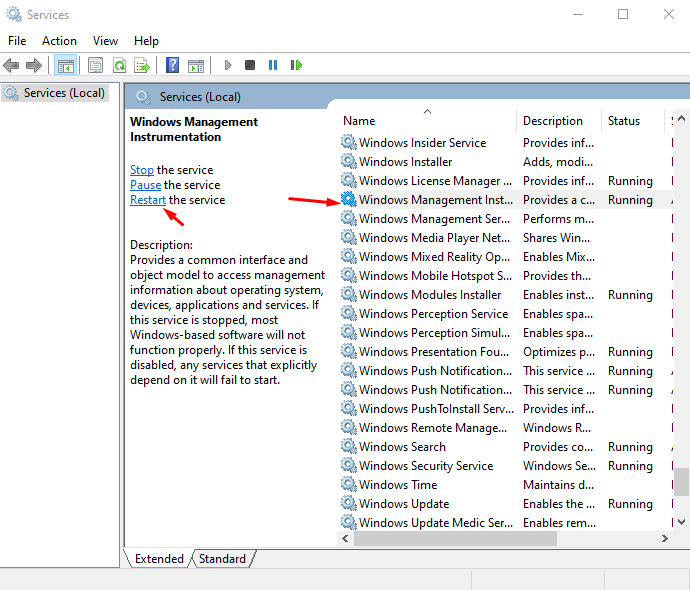Select the Windows Presentation Fou... row name

tap(434, 352)
